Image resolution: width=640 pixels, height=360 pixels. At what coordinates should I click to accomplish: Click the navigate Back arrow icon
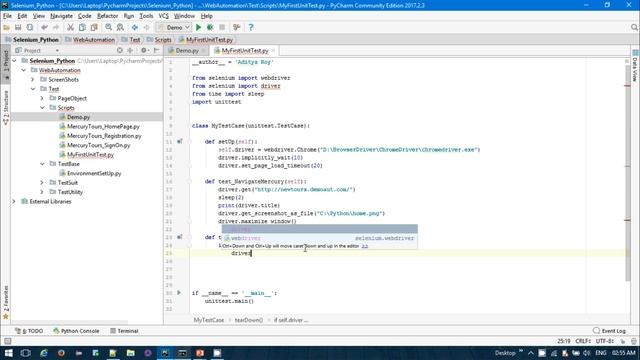135,27
